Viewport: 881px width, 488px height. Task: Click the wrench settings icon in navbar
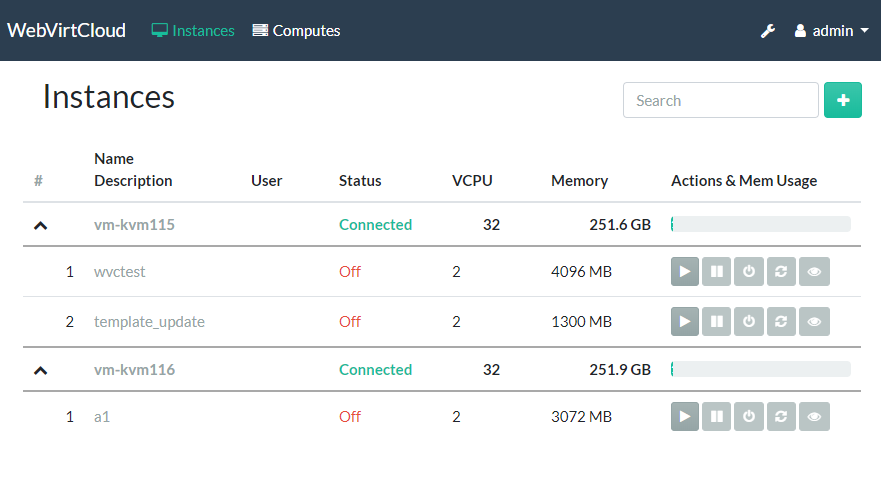click(768, 31)
